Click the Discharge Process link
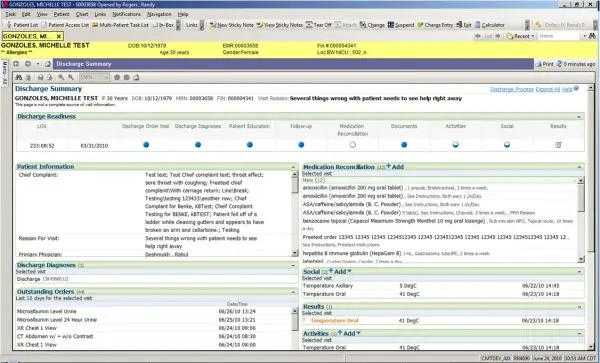600x363 pixels. point(512,89)
